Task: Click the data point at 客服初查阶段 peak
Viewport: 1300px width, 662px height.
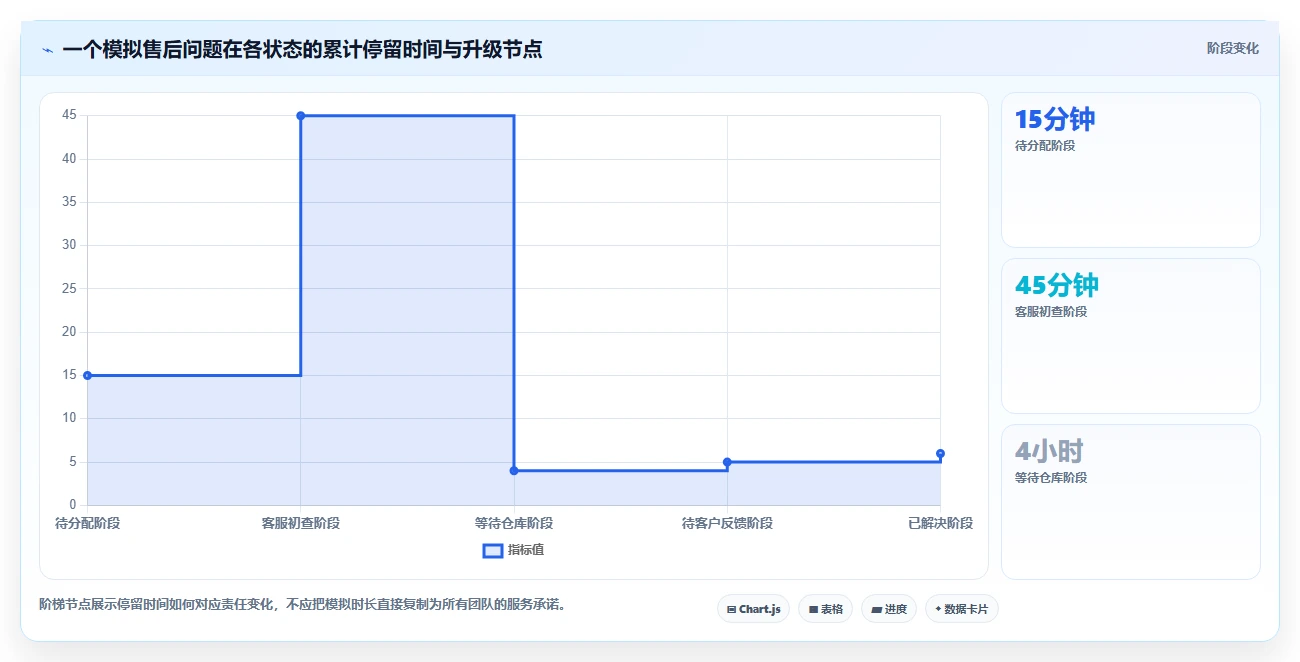Action: click(x=301, y=116)
